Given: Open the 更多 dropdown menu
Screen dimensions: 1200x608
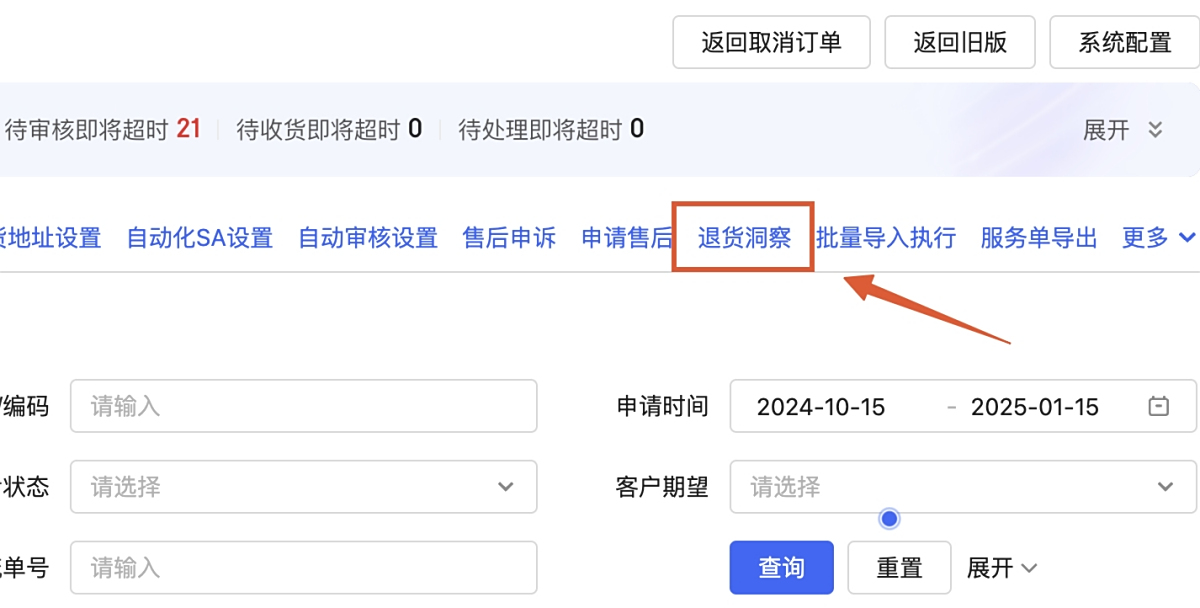Looking at the screenshot, I should click(x=1158, y=238).
